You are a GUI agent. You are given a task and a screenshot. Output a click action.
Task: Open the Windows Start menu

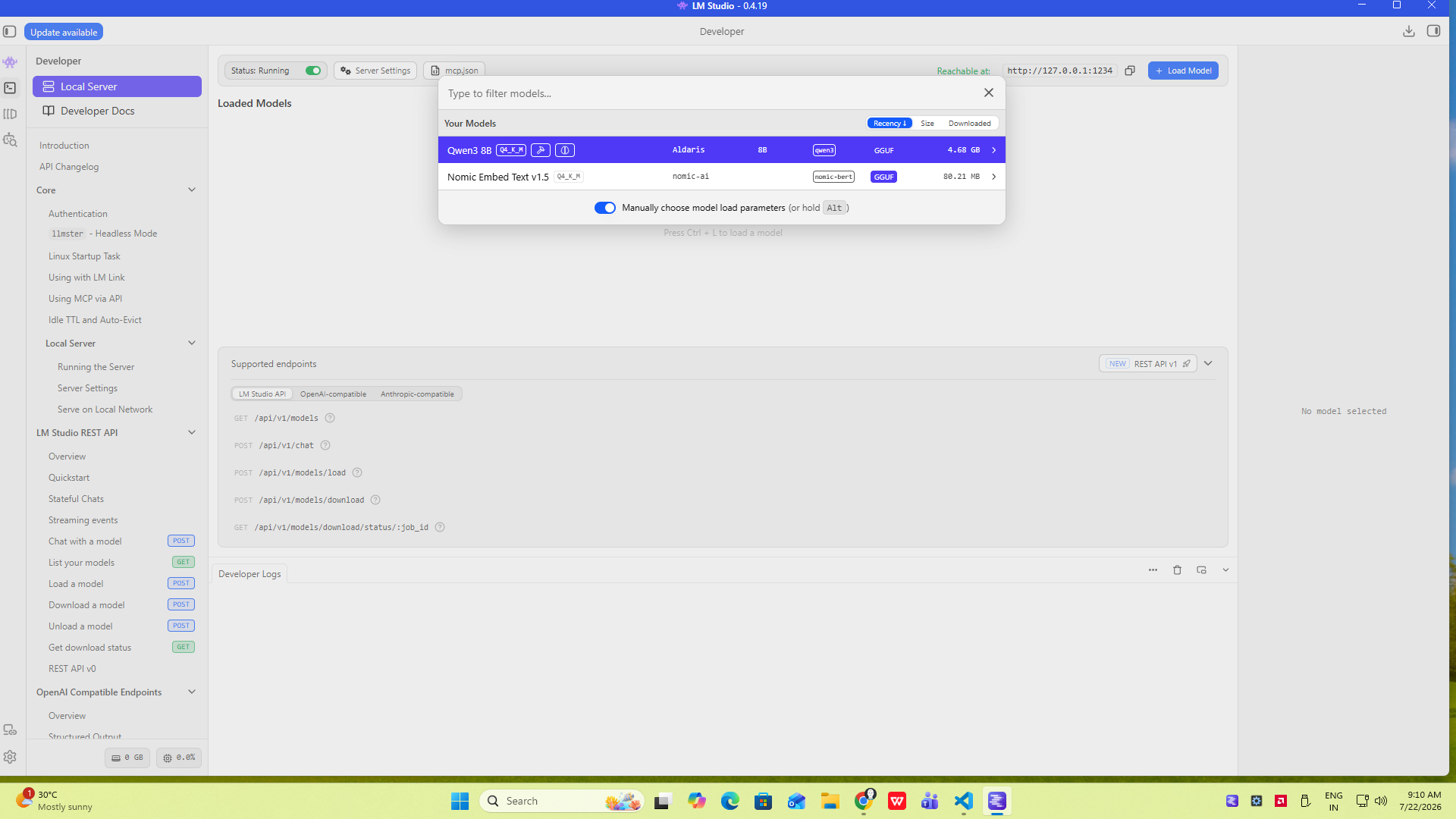pos(460,801)
